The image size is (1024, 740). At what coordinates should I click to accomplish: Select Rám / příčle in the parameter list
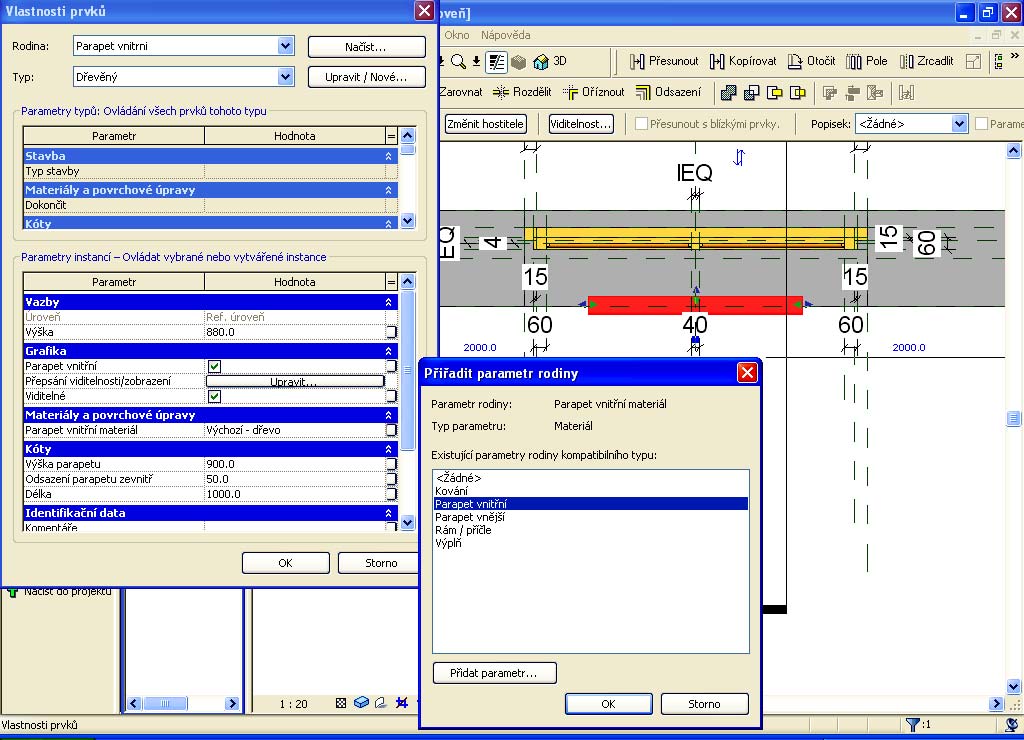pyautogui.click(x=590, y=530)
